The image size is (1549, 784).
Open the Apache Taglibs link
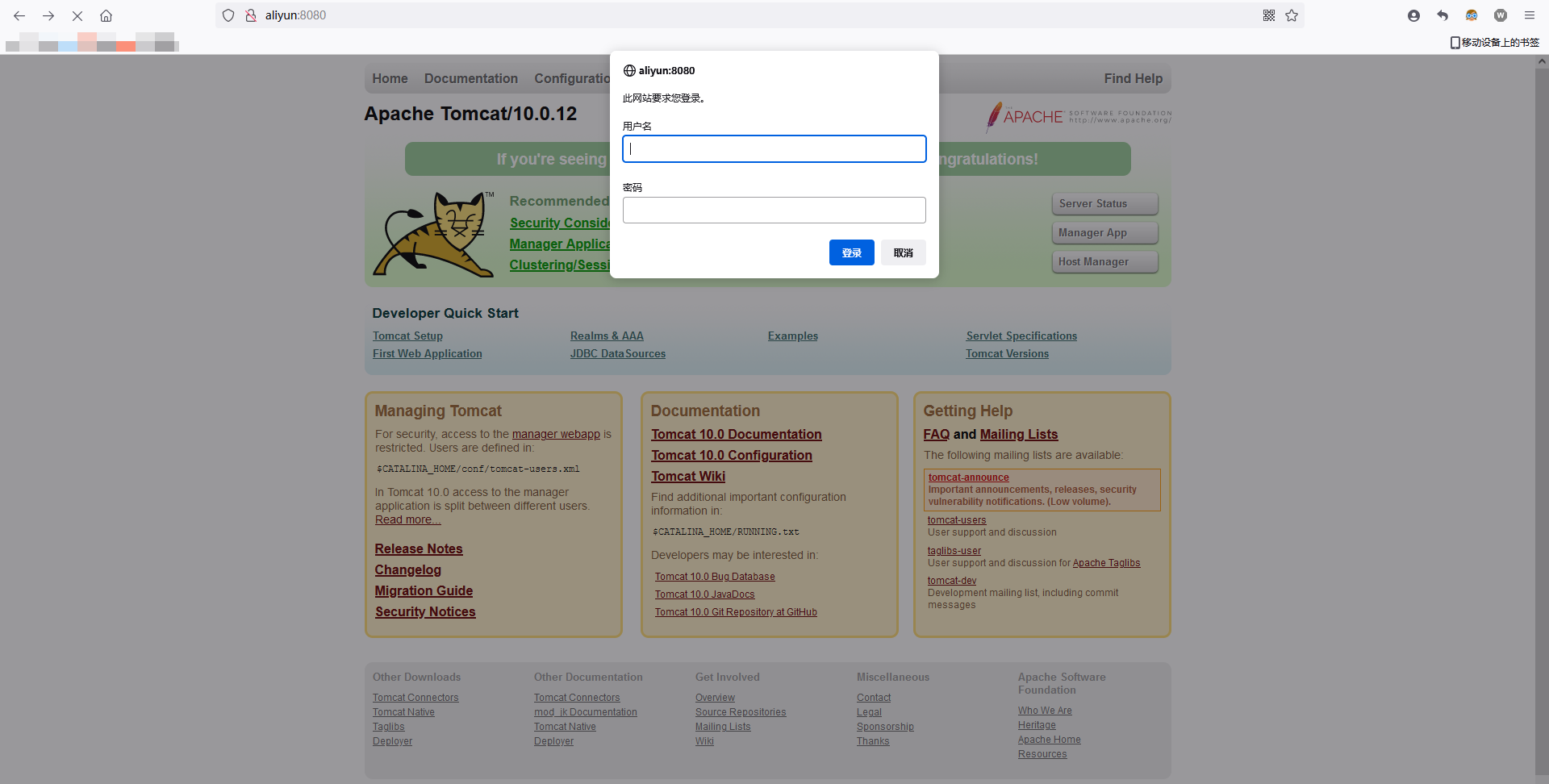[x=1106, y=563]
